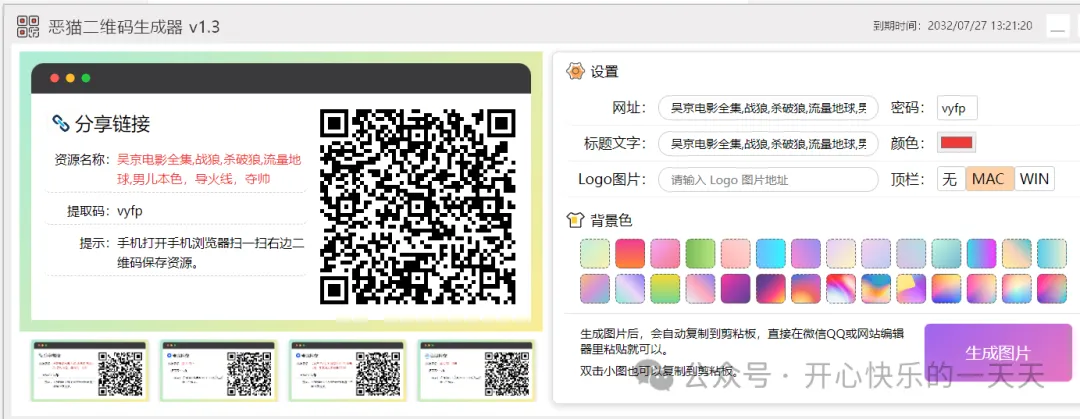Select the grey-lavender swatch, tenth in top row
The width and height of the screenshot is (1080, 419).
click(x=911, y=253)
